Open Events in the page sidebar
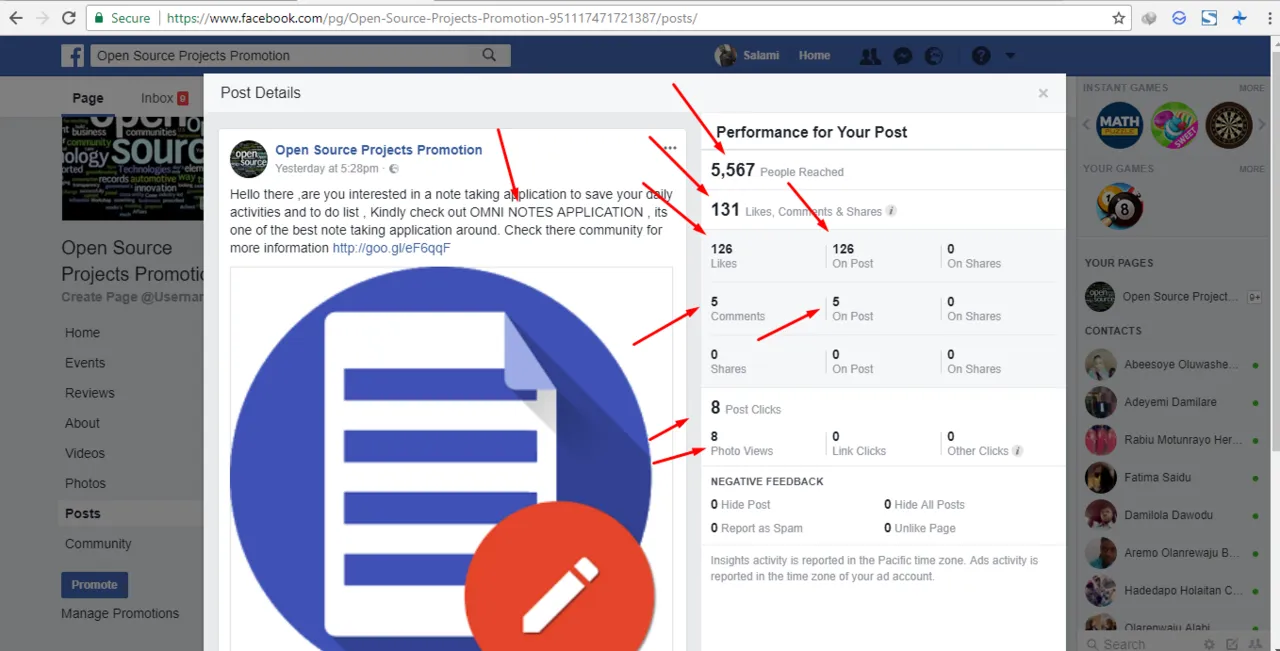The image size is (1280, 651). coord(85,363)
